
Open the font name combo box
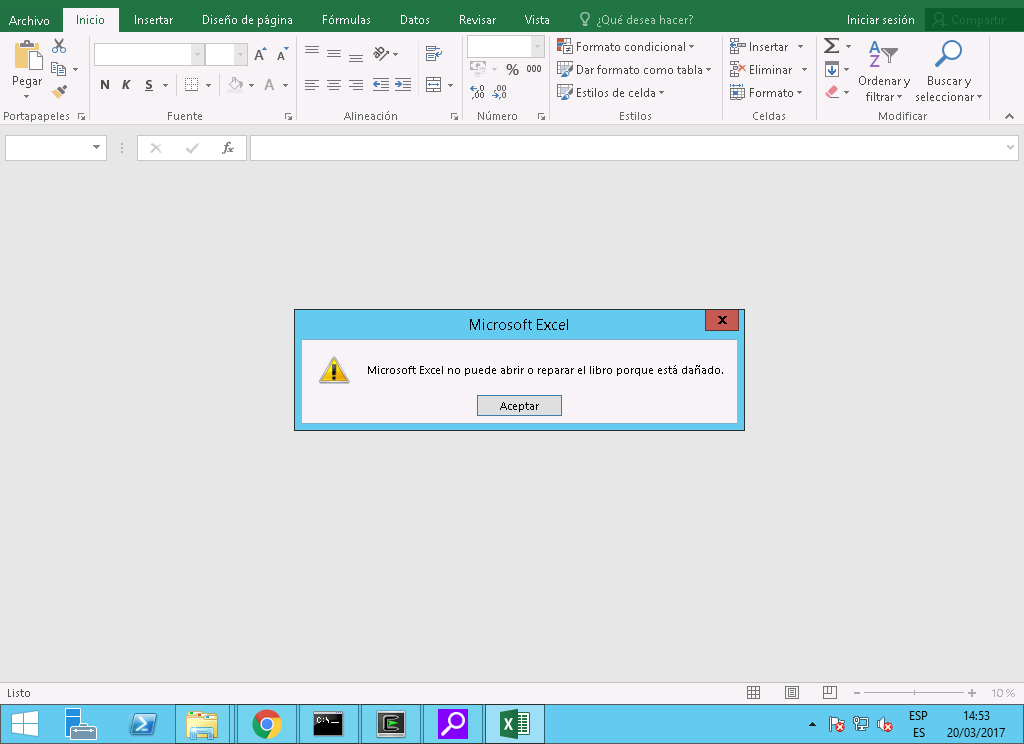[149, 55]
